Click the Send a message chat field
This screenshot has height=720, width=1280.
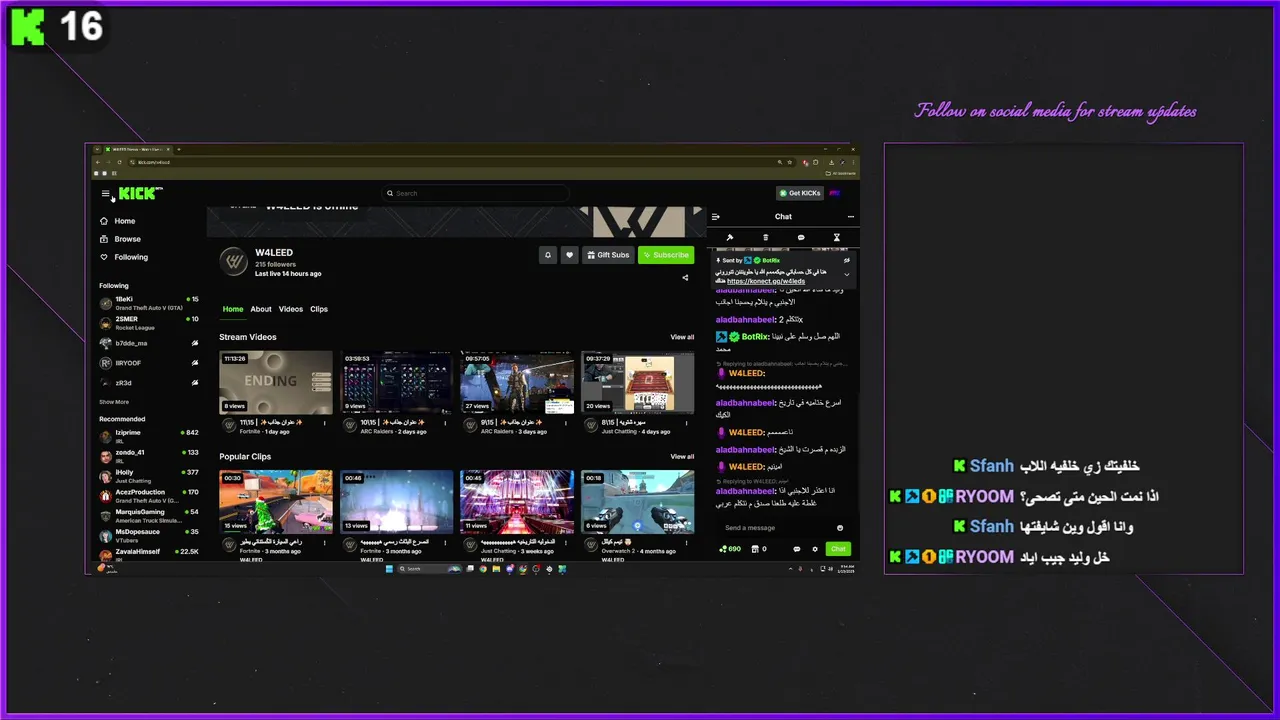[x=778, y=528]
